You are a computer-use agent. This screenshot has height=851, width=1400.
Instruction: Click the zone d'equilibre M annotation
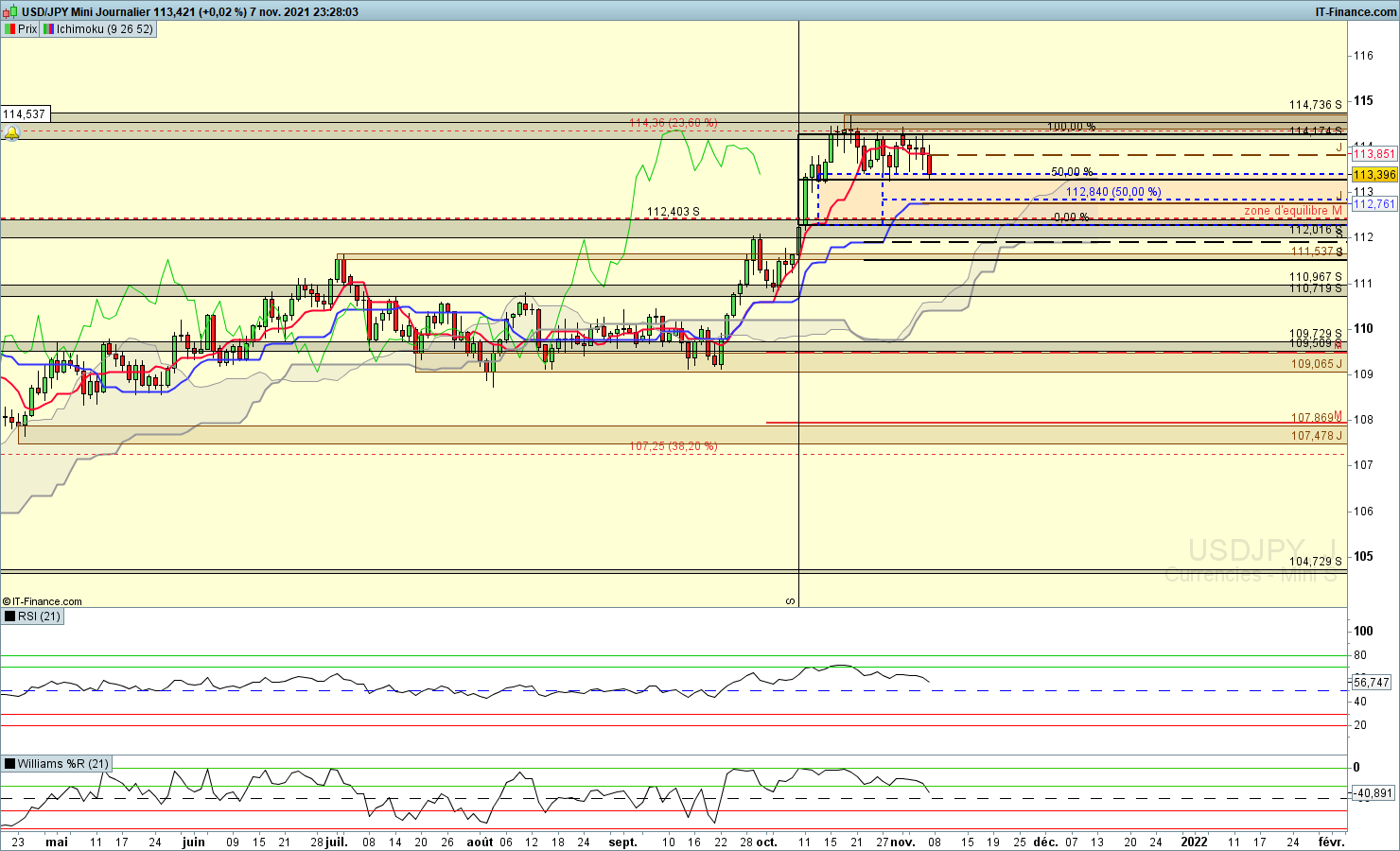click(1293, 211)
